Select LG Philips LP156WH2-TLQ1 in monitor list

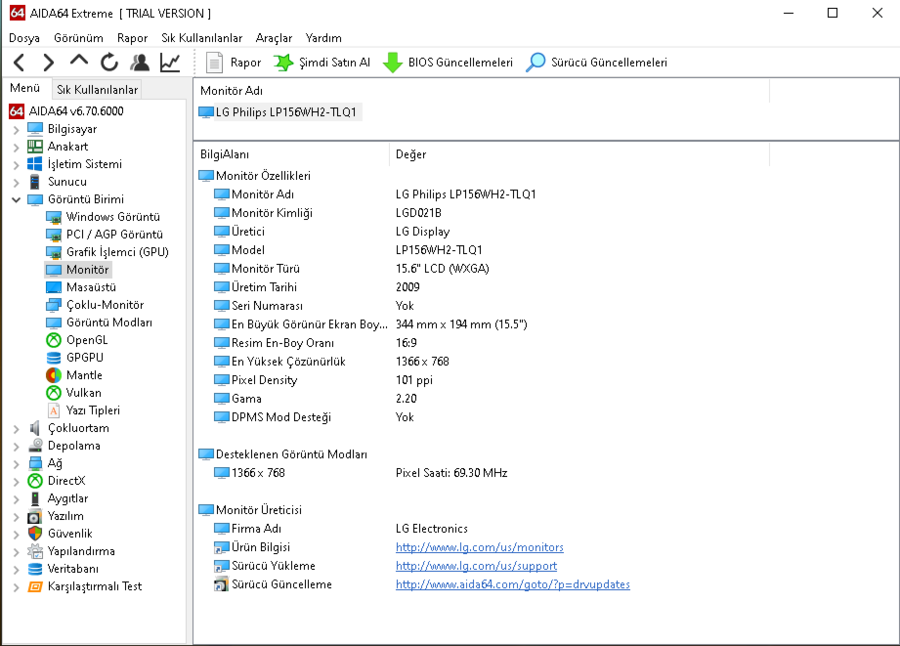pos(280,112)
